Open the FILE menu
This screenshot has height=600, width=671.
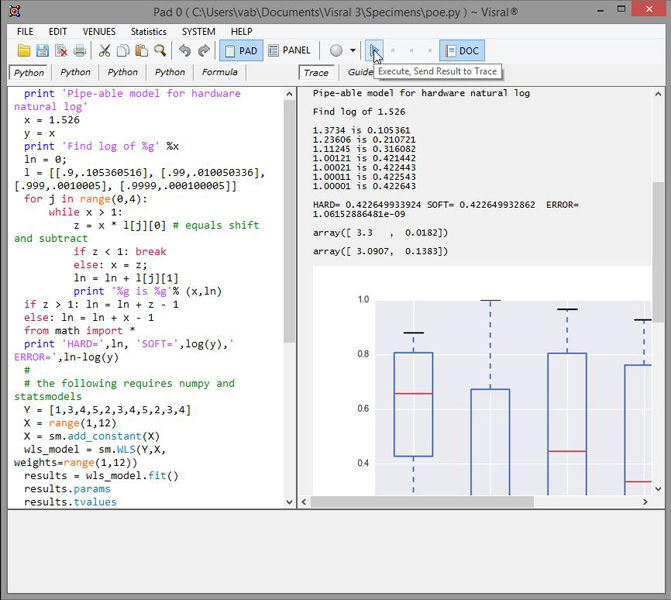(25, 32)
